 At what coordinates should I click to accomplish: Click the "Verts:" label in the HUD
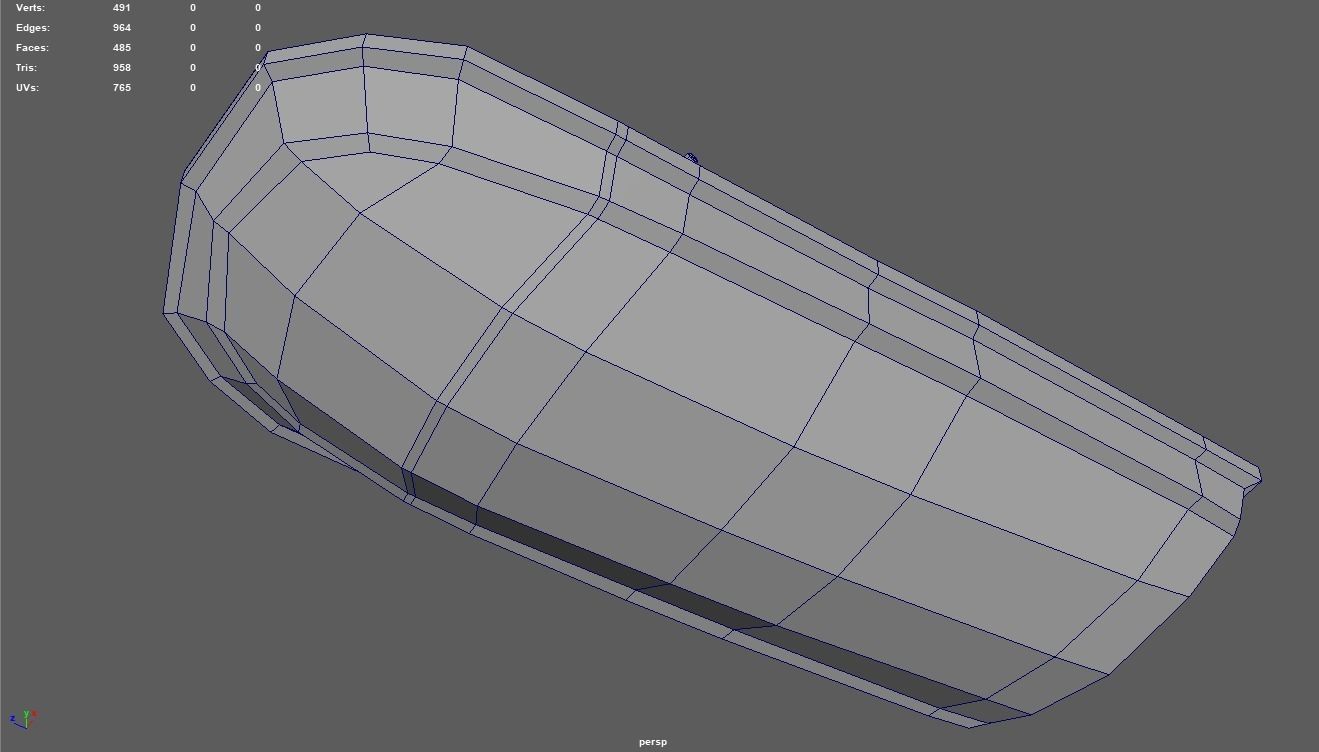point(30,8)
